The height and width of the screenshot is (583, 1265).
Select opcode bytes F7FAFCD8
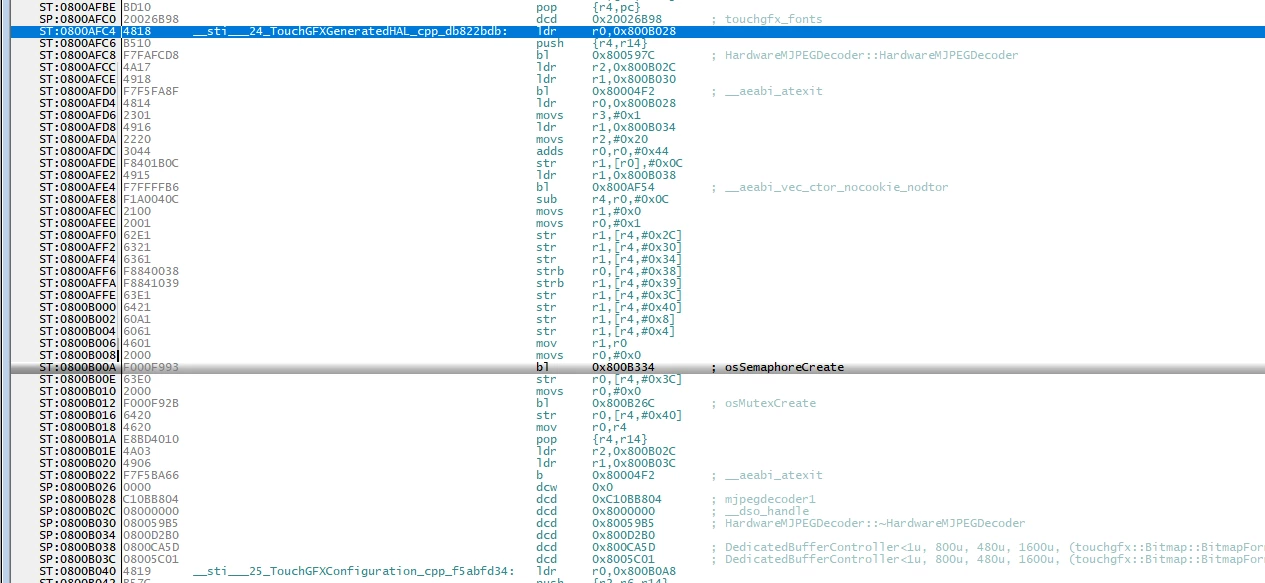pyautogui.click(x=151, y=55)
